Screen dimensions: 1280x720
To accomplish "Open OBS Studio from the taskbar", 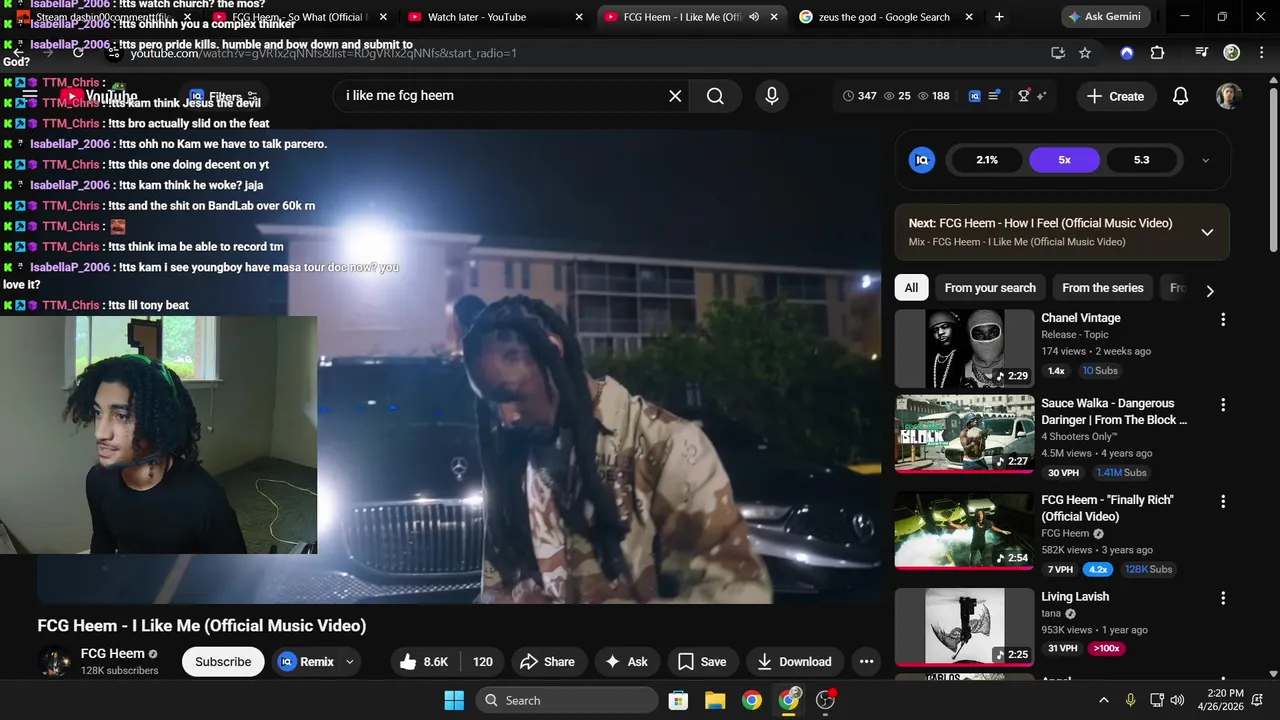I will pos(826,700).
